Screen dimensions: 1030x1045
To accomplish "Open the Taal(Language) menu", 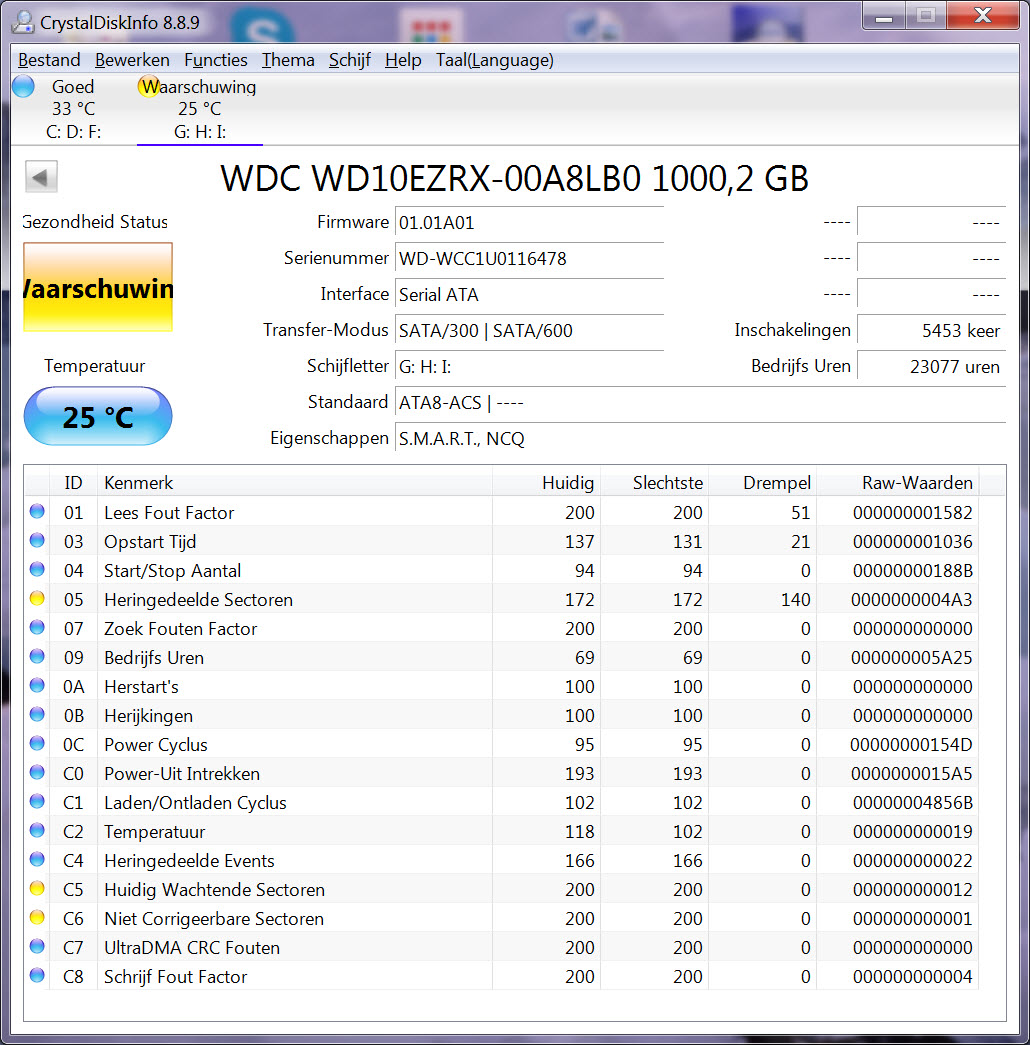I will point(494,60).
